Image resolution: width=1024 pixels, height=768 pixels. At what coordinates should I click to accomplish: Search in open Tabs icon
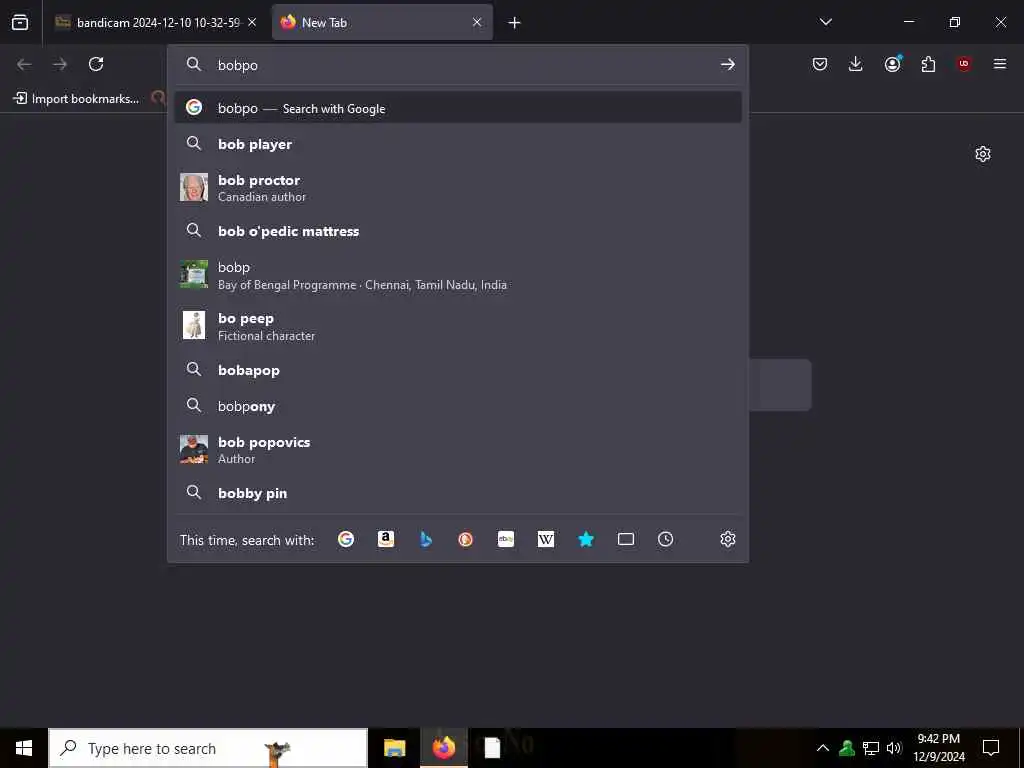[x=626, y=539]
